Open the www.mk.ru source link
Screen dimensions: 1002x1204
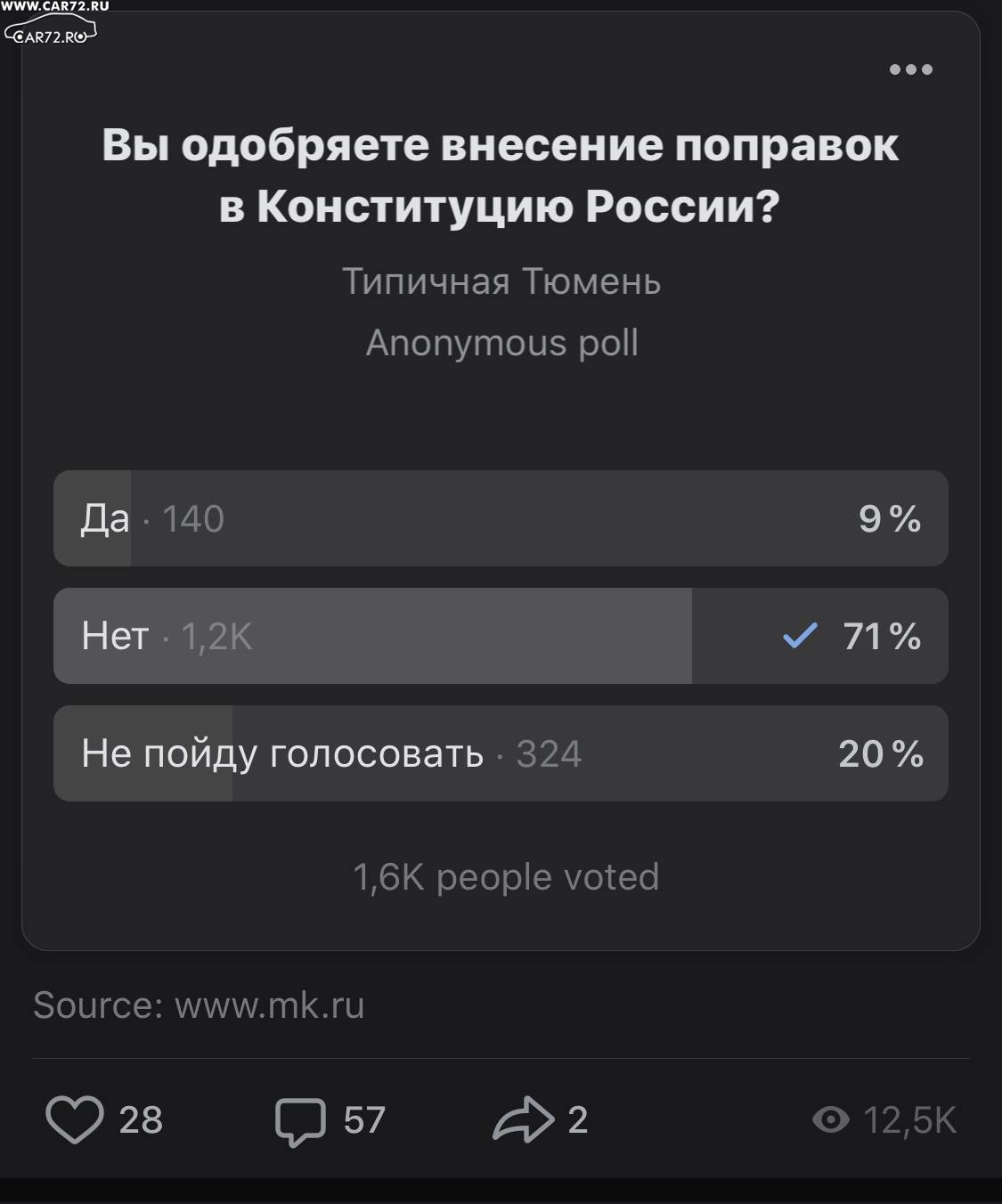click(270, 1005)
